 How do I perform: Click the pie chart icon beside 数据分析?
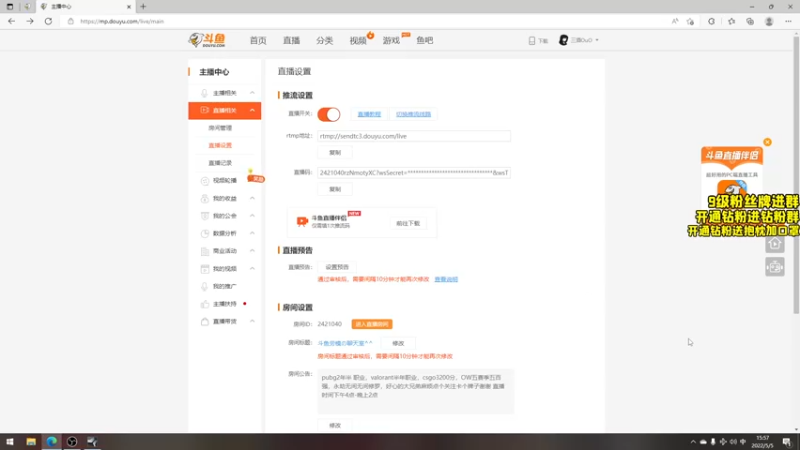point(205,234)
